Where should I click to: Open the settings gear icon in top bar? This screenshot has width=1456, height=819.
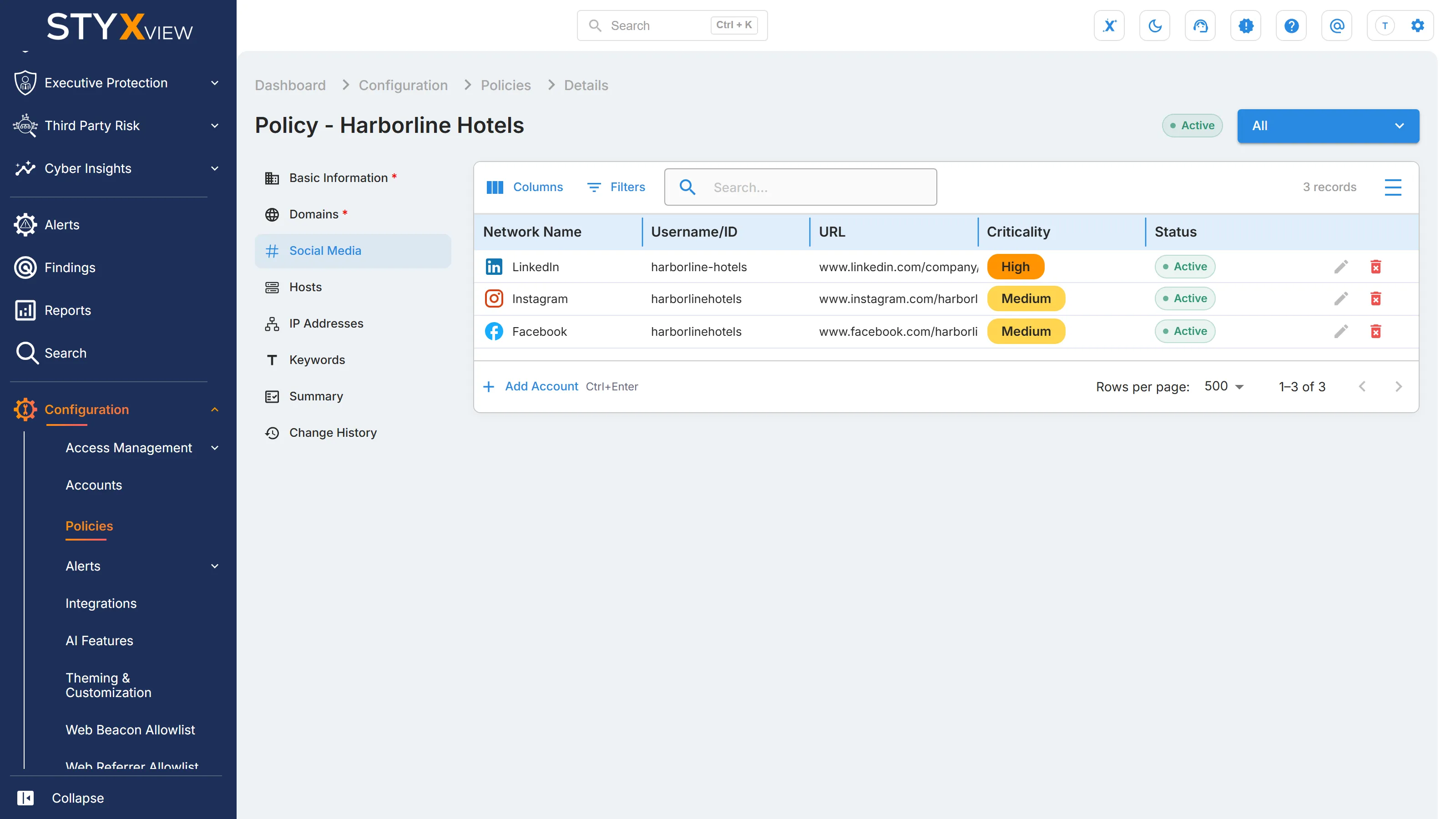pyautogui.click(x=1417, y=25)
